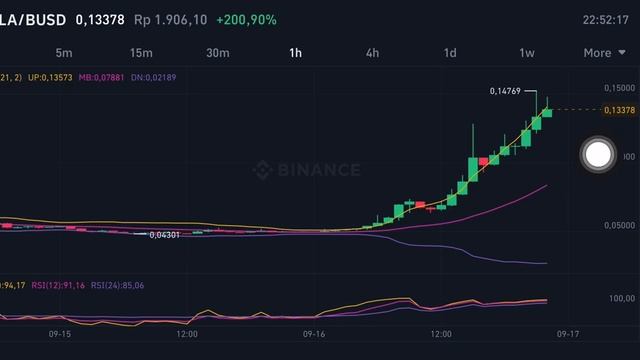Screen dimensions: 640x360
Task: Select the 5m timeframe tab
Action: (x=64, y=53)
